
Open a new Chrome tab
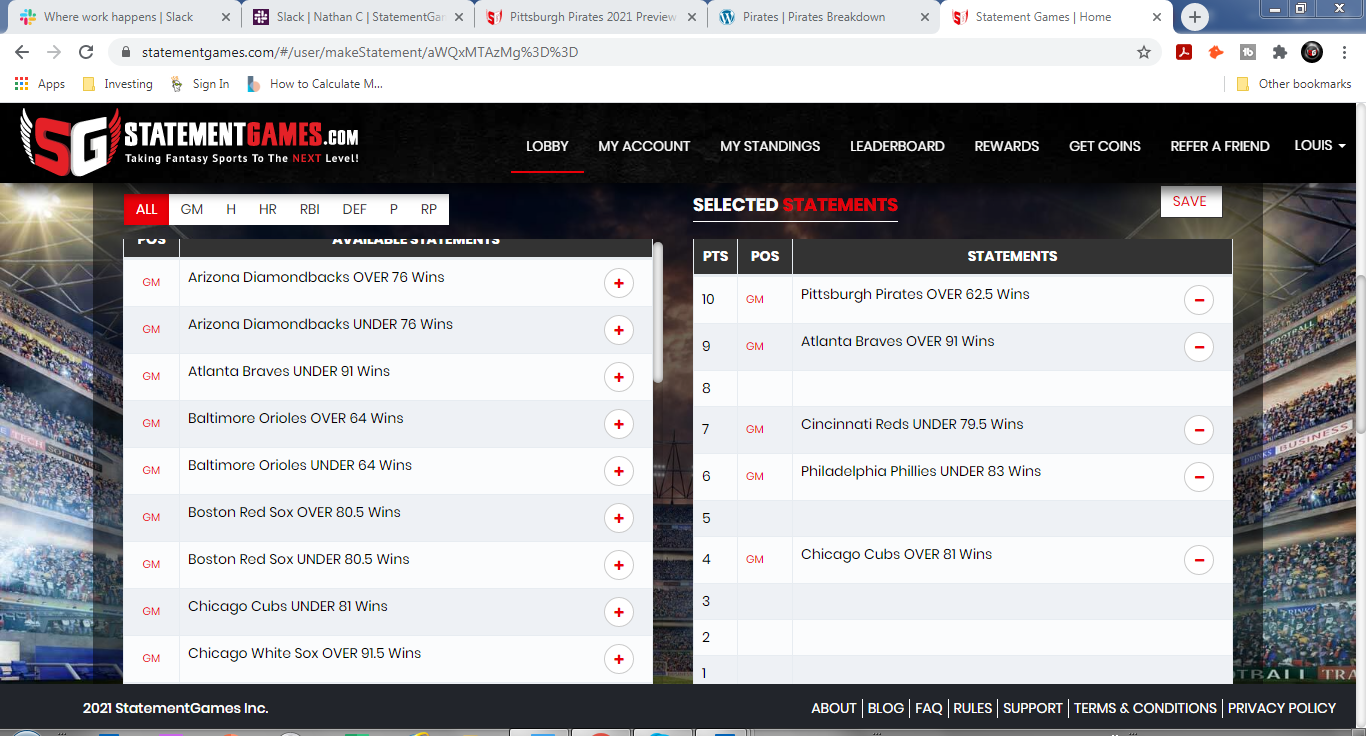[x=1195, y=17]
